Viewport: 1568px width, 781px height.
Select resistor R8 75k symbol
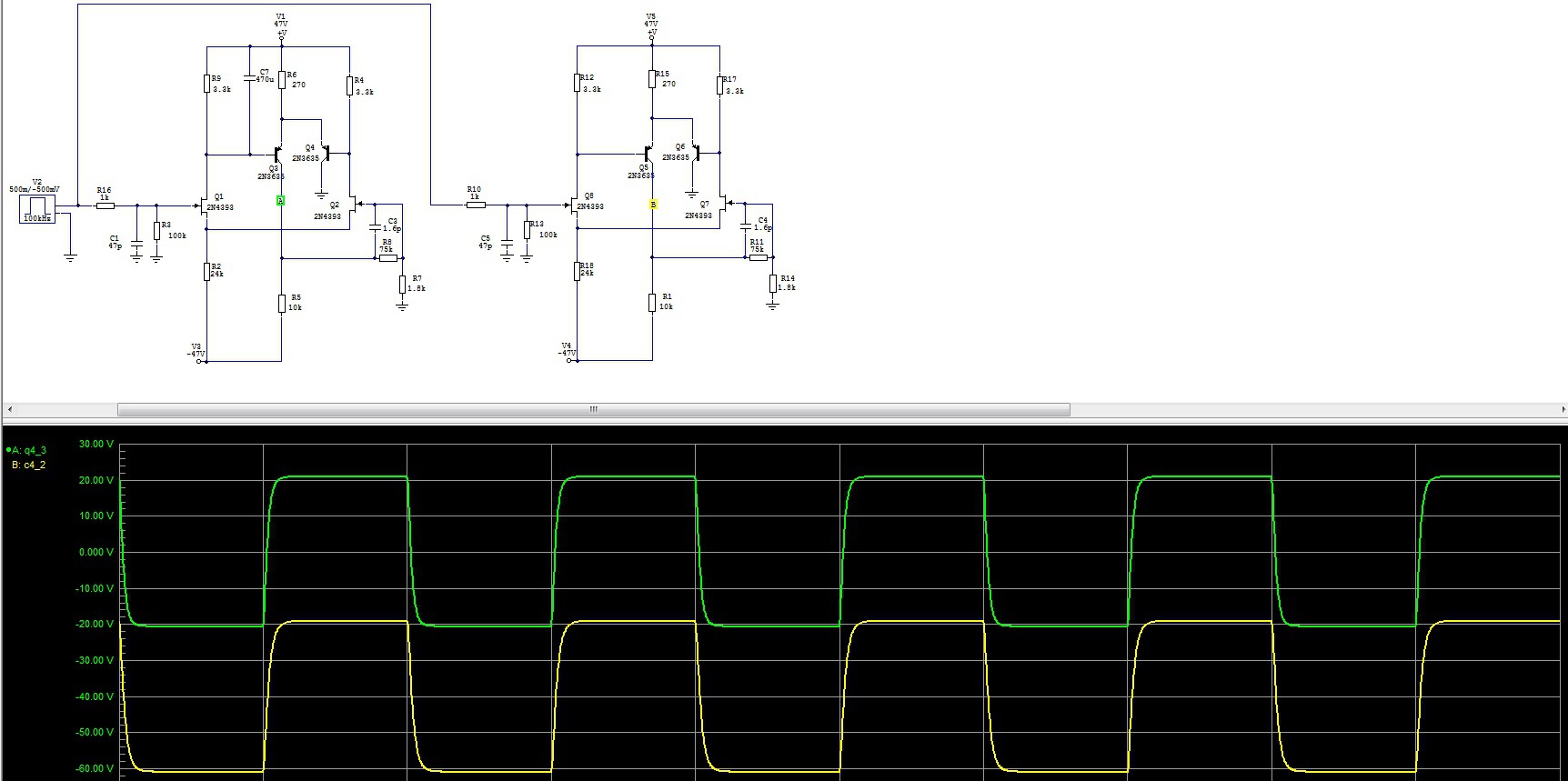388,258
